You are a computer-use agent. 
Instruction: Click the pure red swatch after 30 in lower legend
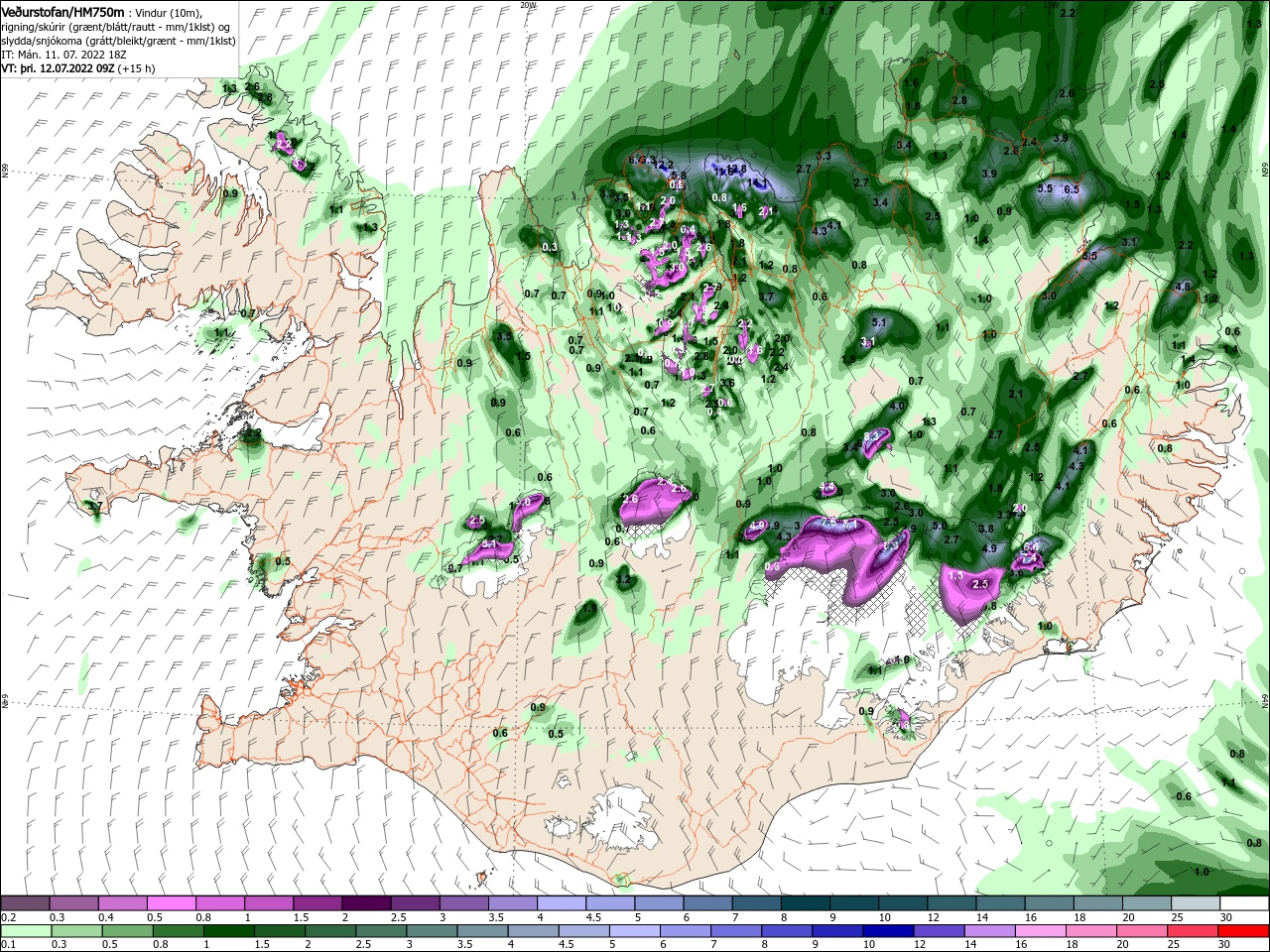click(1244, 931)
